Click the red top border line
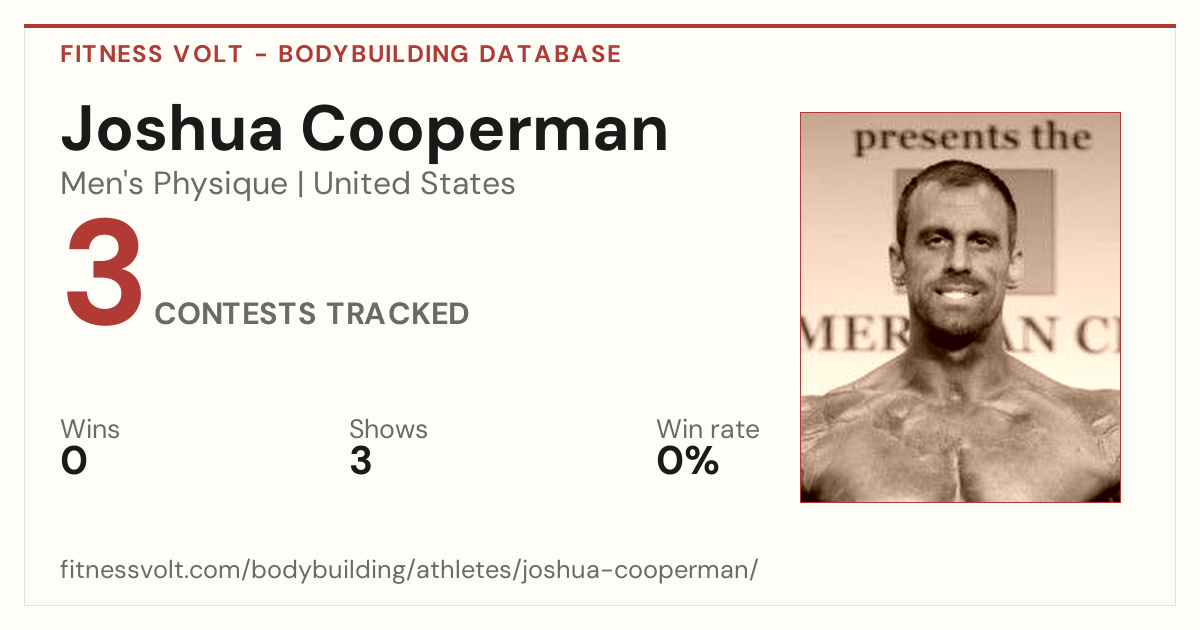Screen dimensions: 1200x630 (600, 26)
